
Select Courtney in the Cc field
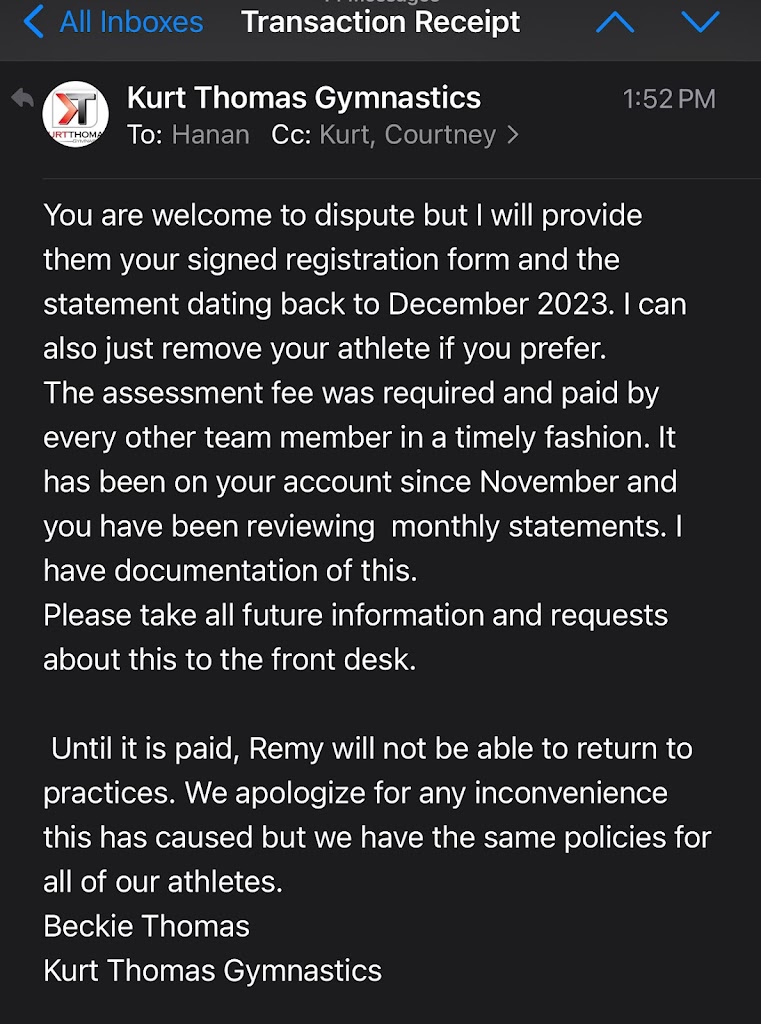(440, 135)
